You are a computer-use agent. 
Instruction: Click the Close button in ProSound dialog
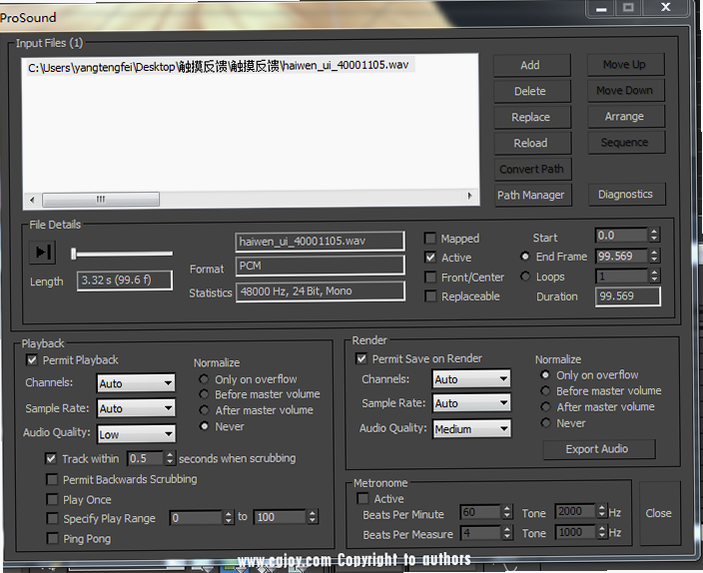click(x=659, y=513)
